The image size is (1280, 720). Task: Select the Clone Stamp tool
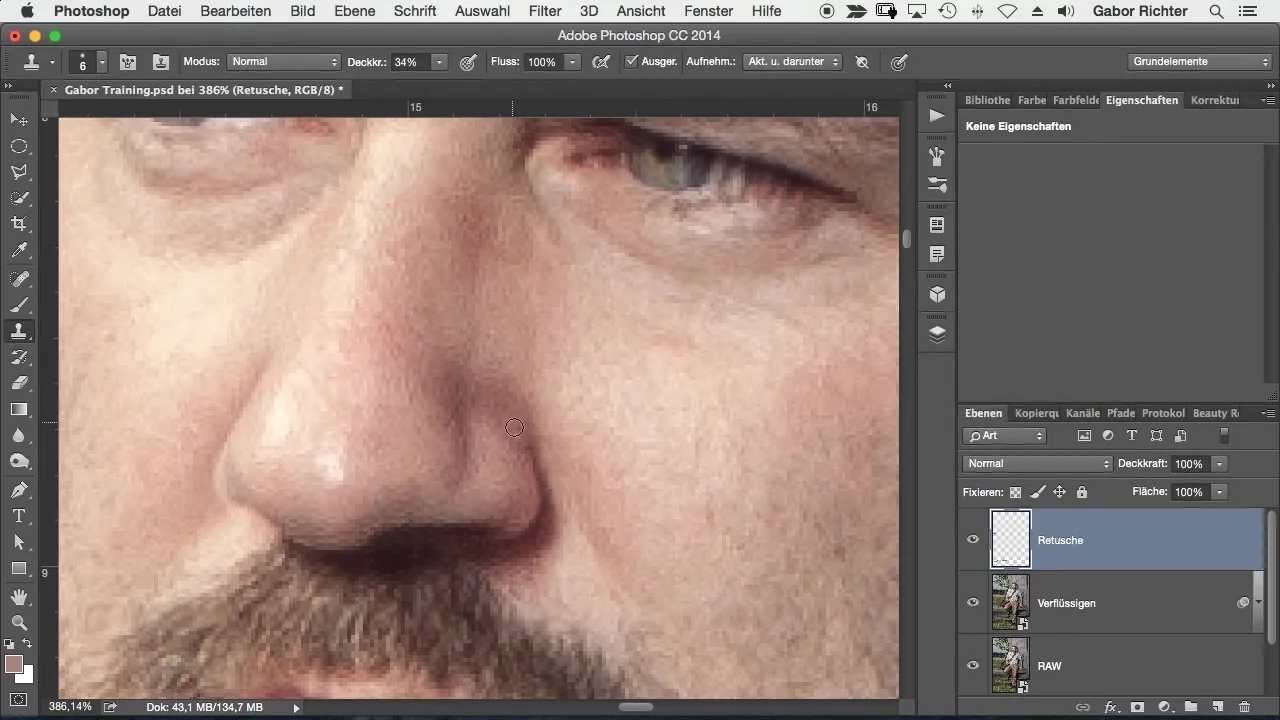click(x=19, y=330)
